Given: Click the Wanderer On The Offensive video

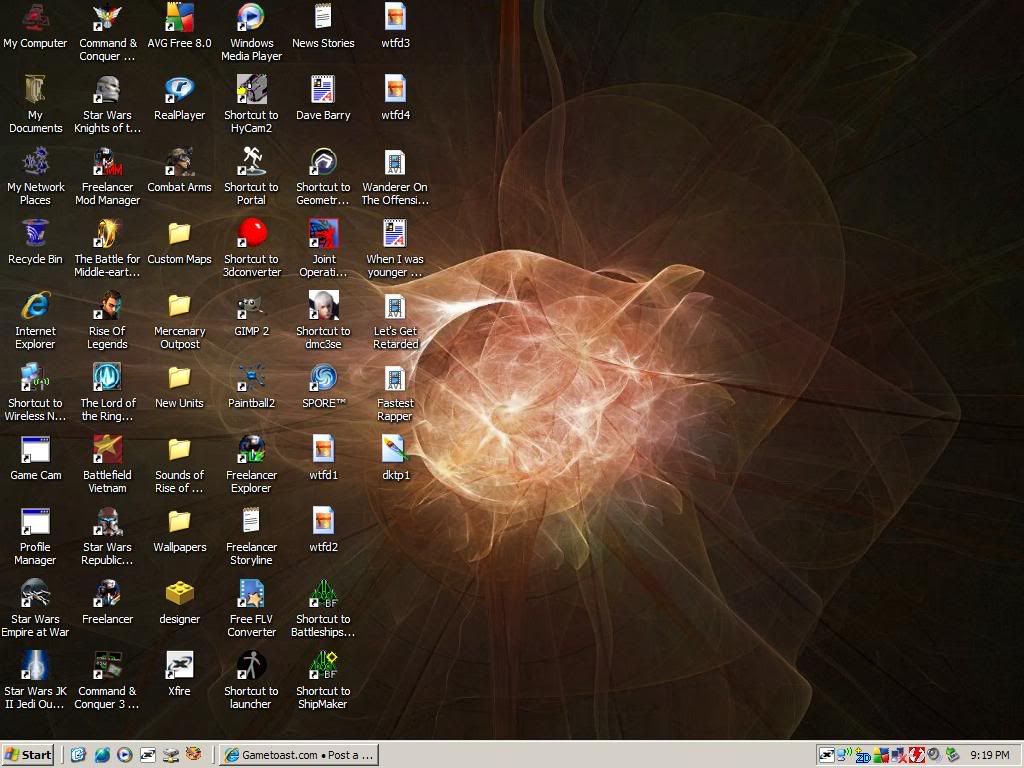Looking at the screenshot, I should (394, 161).
